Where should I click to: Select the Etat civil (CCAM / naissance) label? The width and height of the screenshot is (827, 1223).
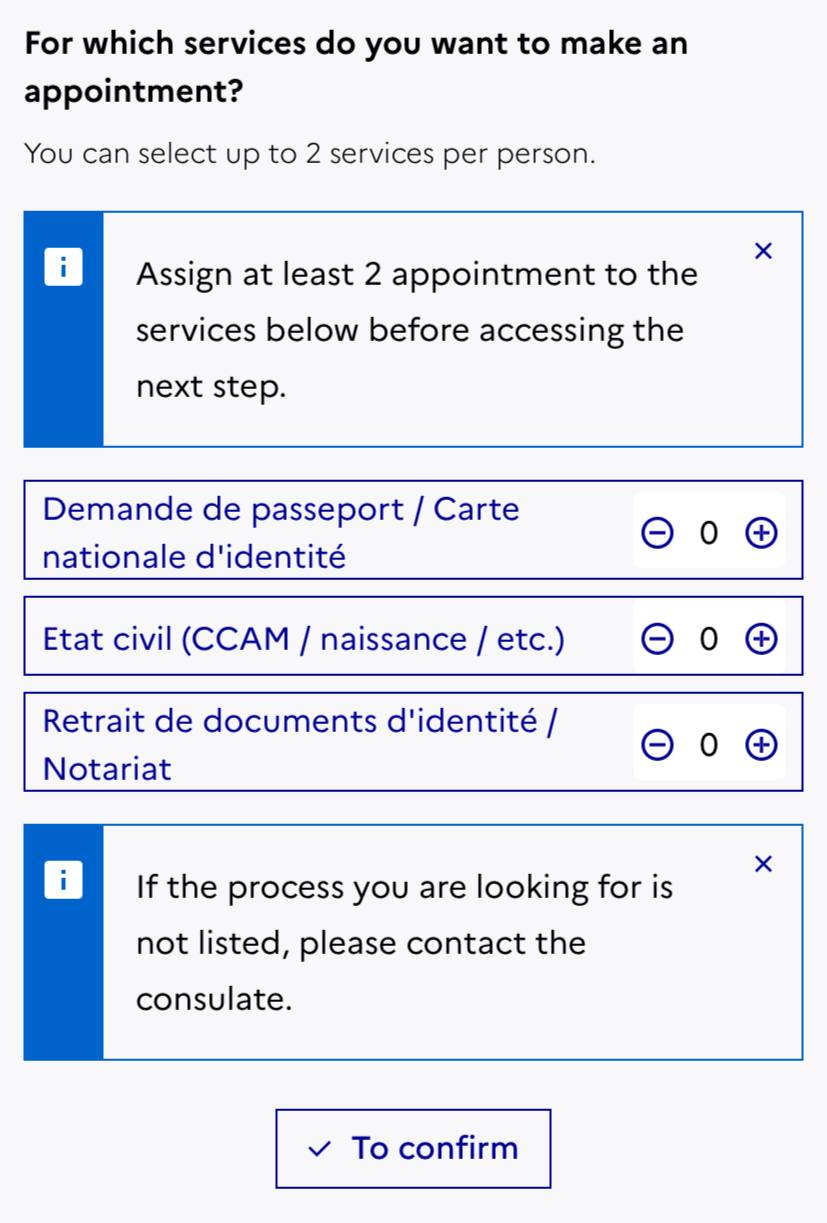pos(304,639)
